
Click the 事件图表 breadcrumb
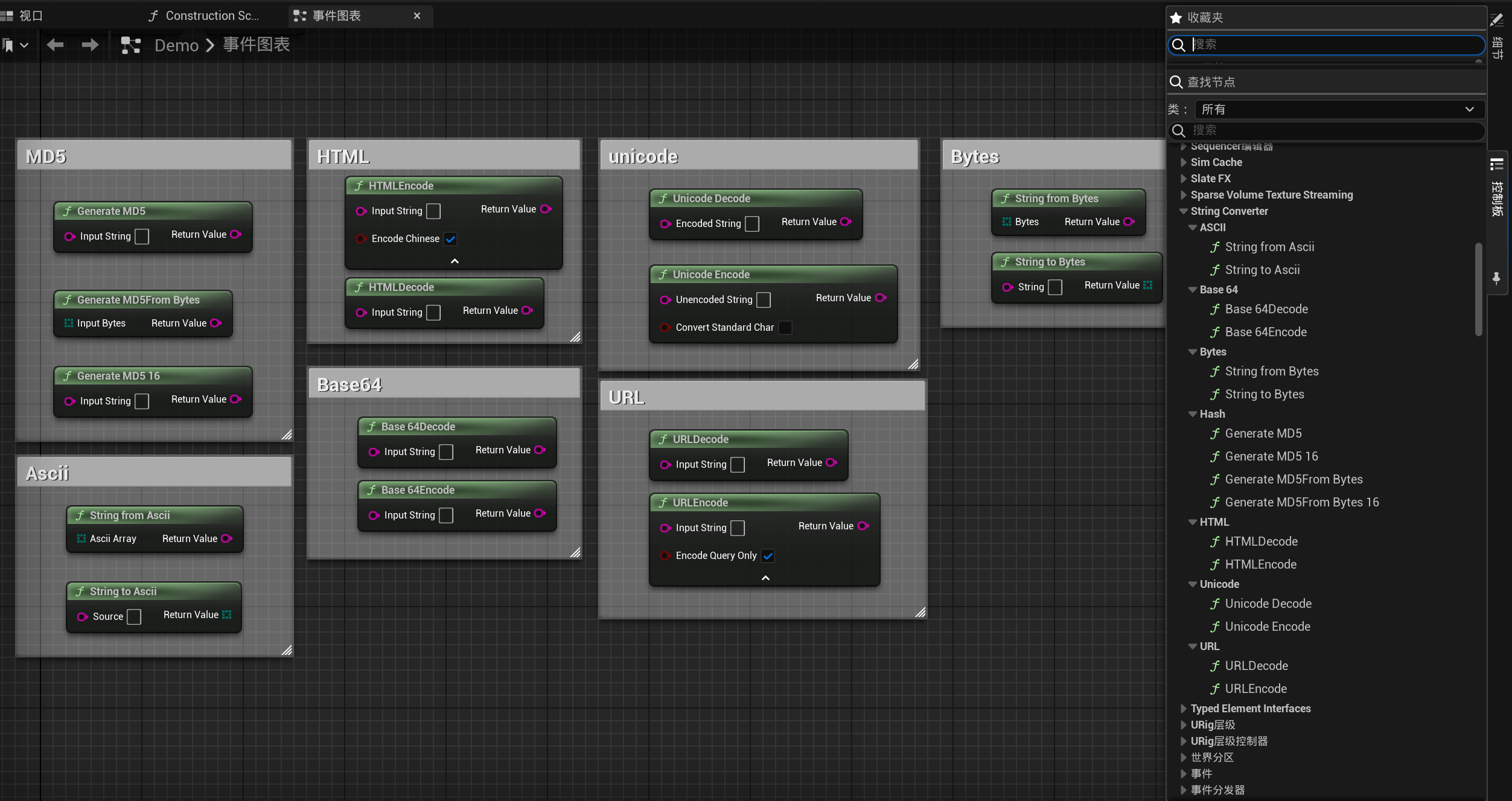coord(257,45)
